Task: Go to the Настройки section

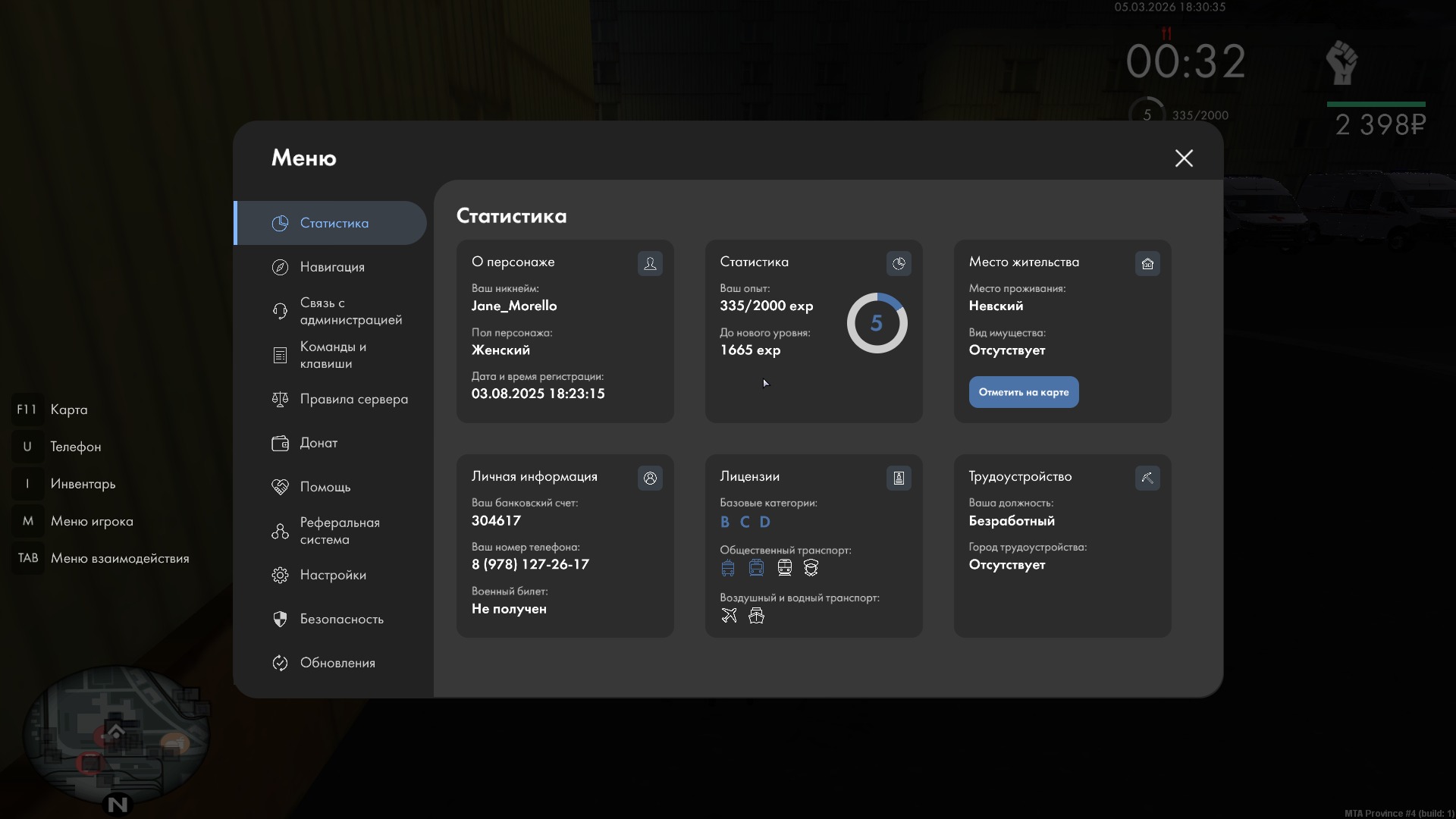Action: coord(332,575)
